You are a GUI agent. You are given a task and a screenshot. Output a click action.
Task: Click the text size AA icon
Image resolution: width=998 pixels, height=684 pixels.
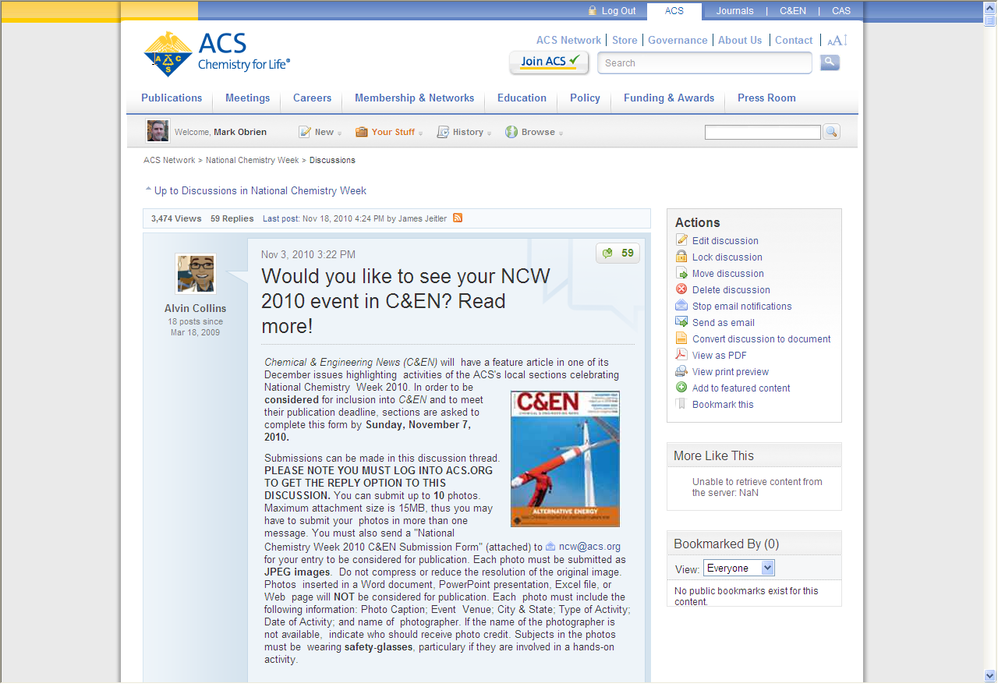click(837, 41)
